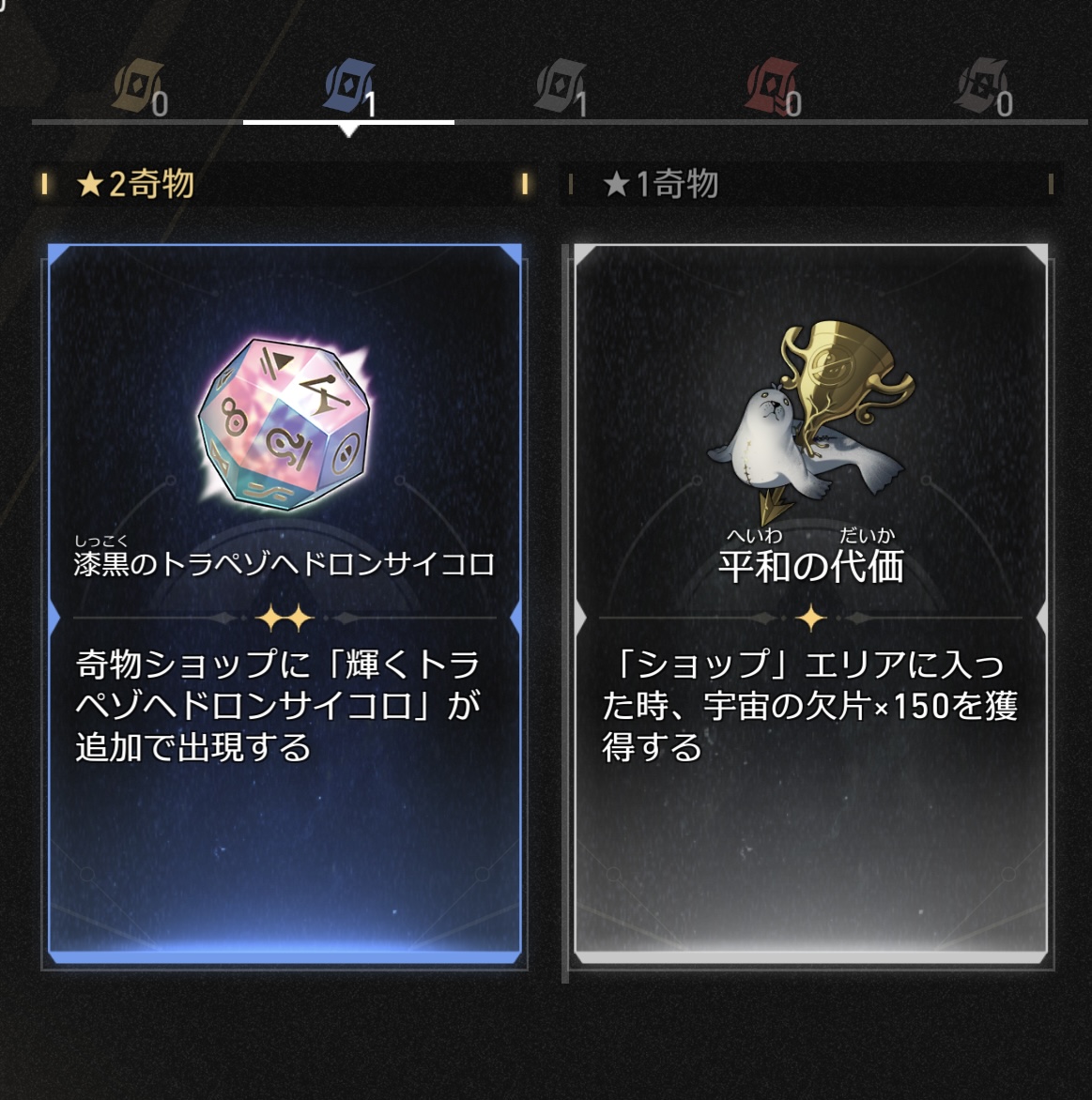Open the dark gray curio tab
This screenshot has height=1100, width=1092.
pyautogui.click(x=982, y=85)
